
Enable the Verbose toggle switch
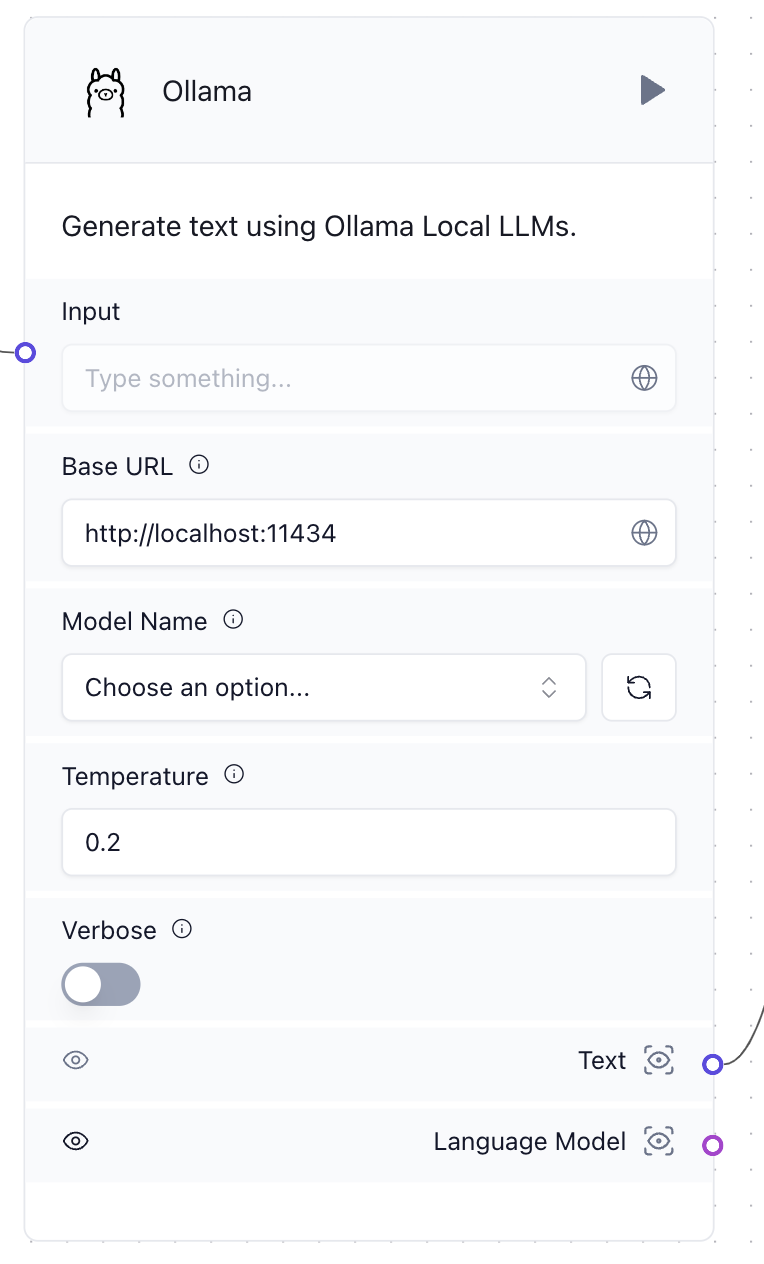tap(101, 984)
